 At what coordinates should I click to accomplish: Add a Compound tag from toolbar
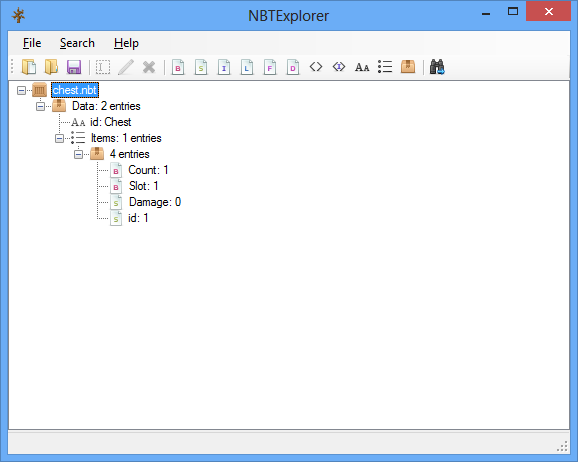tap(408, 67)
